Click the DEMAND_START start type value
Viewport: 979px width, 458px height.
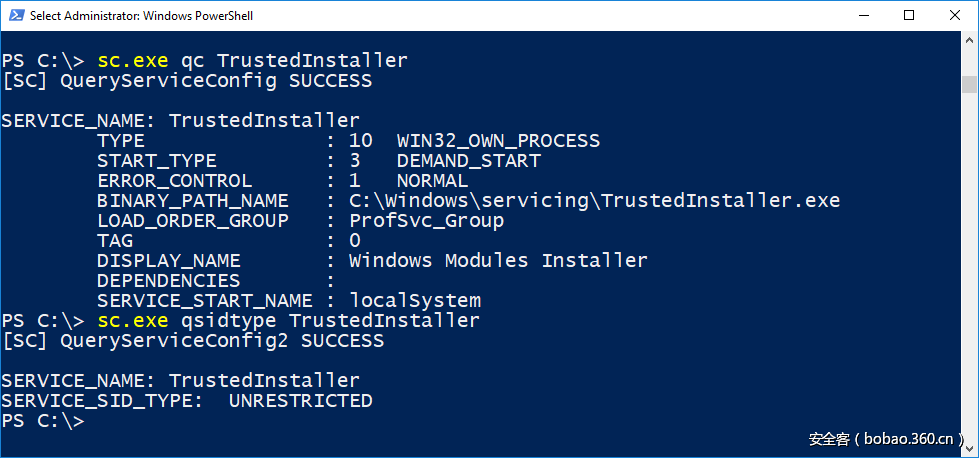pos(468,161)
